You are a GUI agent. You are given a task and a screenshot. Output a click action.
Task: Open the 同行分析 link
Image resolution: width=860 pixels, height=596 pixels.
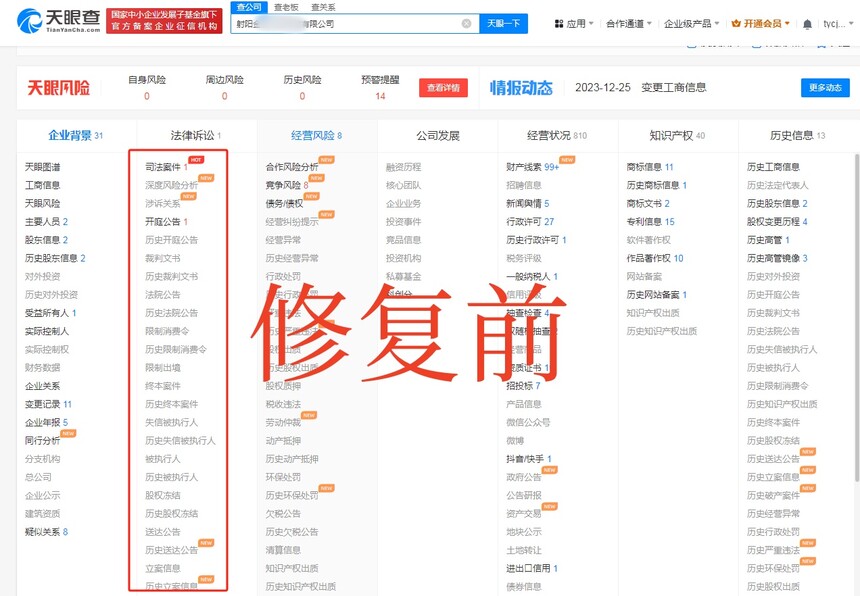pyautogui.click(x=43, y=440)
